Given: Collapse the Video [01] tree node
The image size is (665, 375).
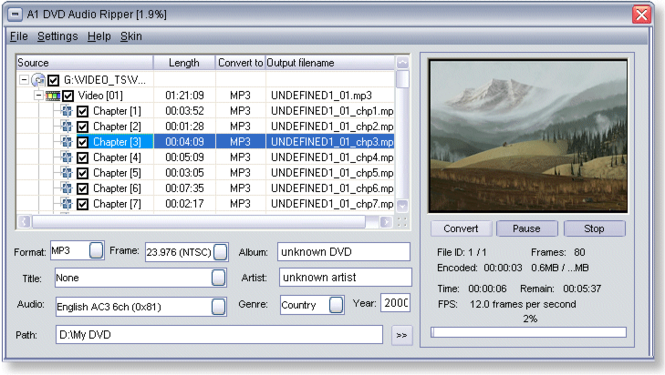Looking at the screenshot, I should [39, 95].
